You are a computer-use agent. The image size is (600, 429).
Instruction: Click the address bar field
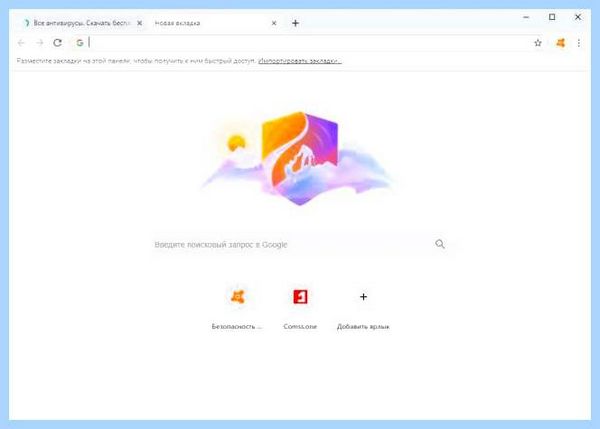pyautogui.click(x=306, y=42)
